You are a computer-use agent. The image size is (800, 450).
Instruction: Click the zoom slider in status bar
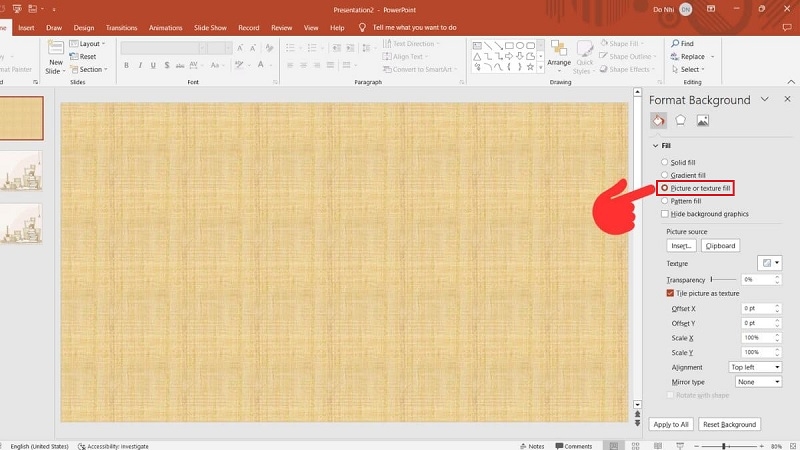pos(728,446)
